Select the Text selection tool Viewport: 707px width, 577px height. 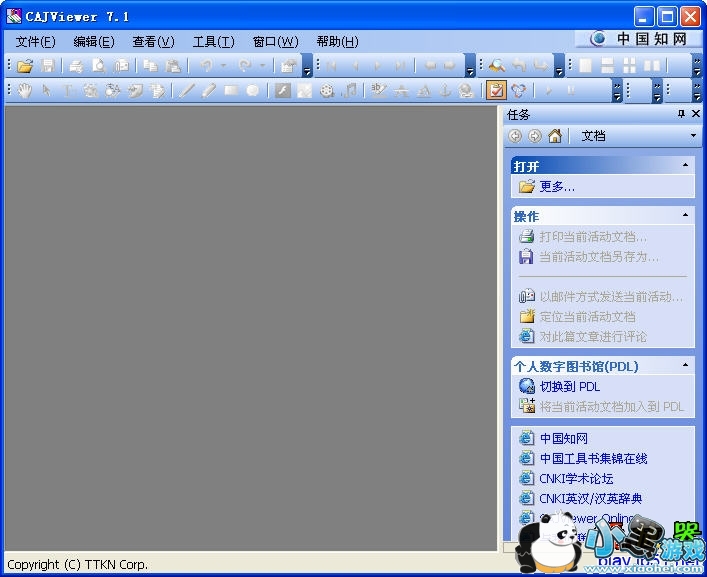point(68,91)
